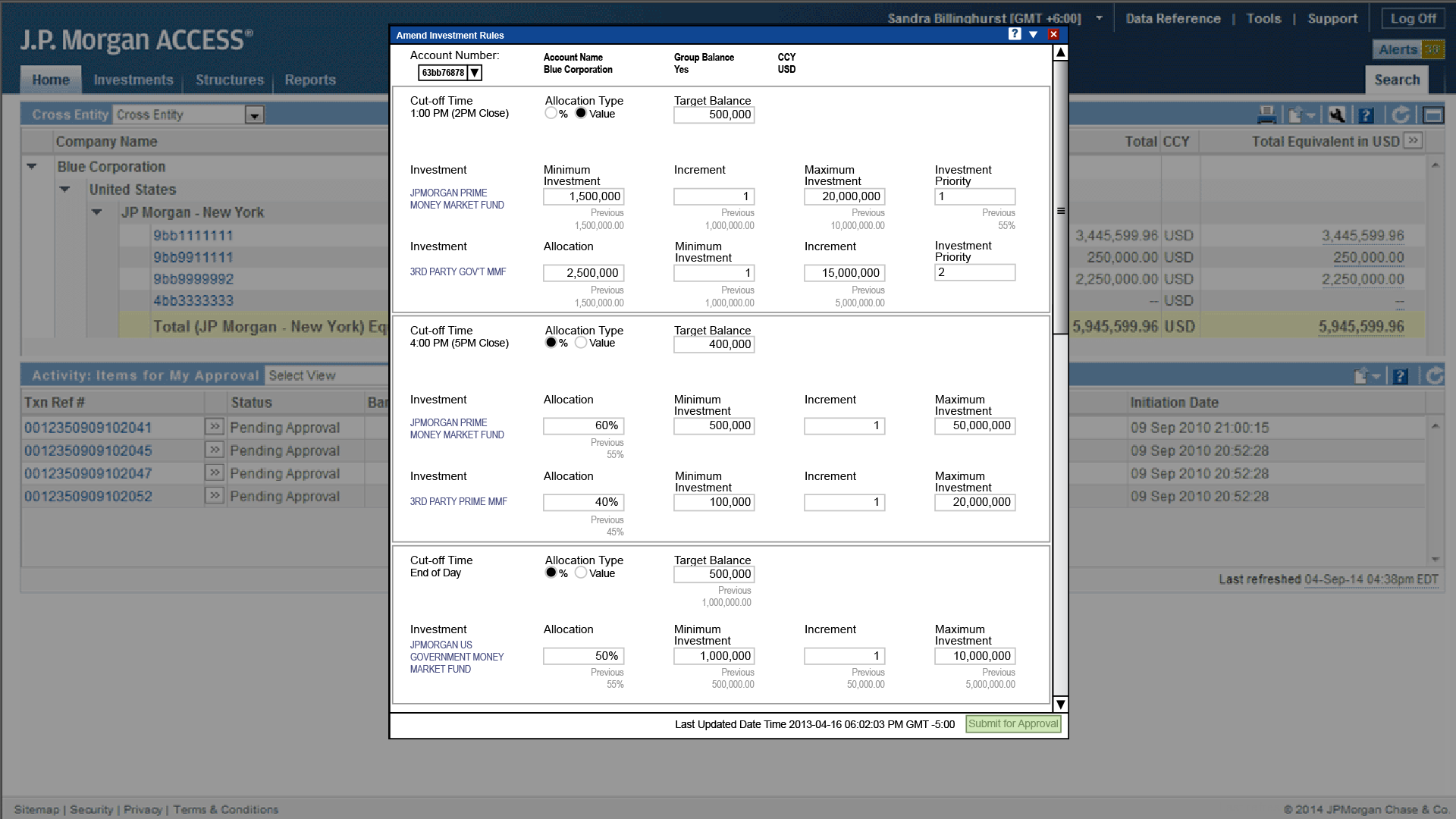The image size is (1456, 819).
Task: Click arrow icon next to transaction 0012350909102041
Action: (x=215, y=427)
